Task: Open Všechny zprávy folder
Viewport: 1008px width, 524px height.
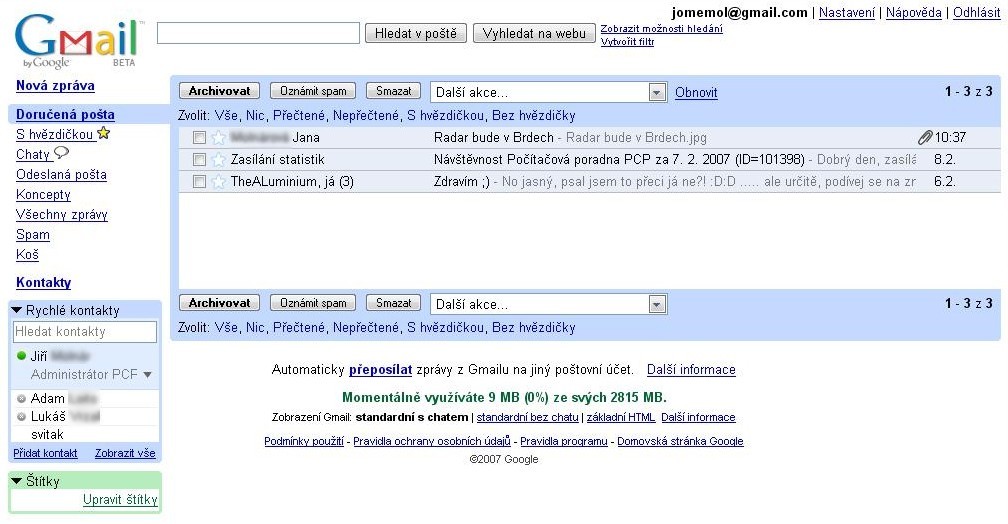Action: [x=62, y=214]
